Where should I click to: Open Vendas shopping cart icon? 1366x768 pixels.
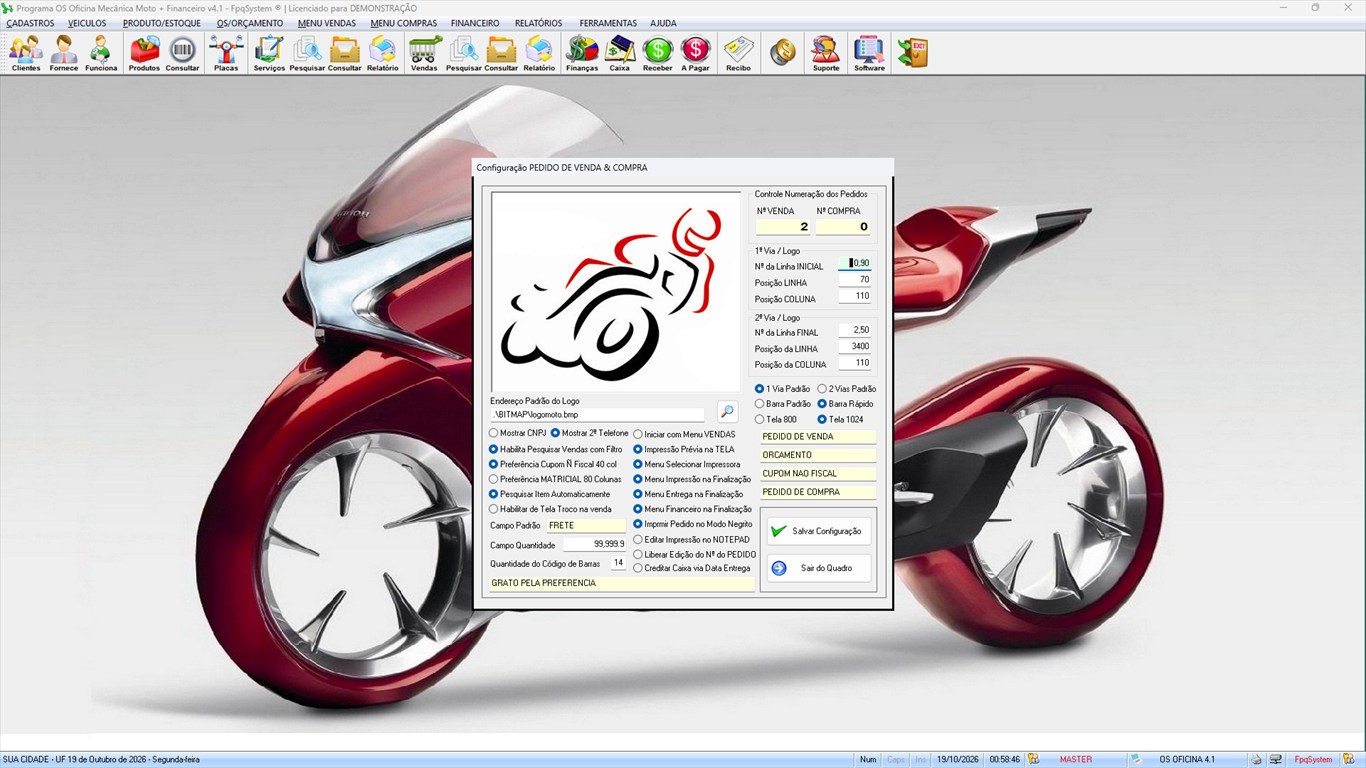click(424, 53)
